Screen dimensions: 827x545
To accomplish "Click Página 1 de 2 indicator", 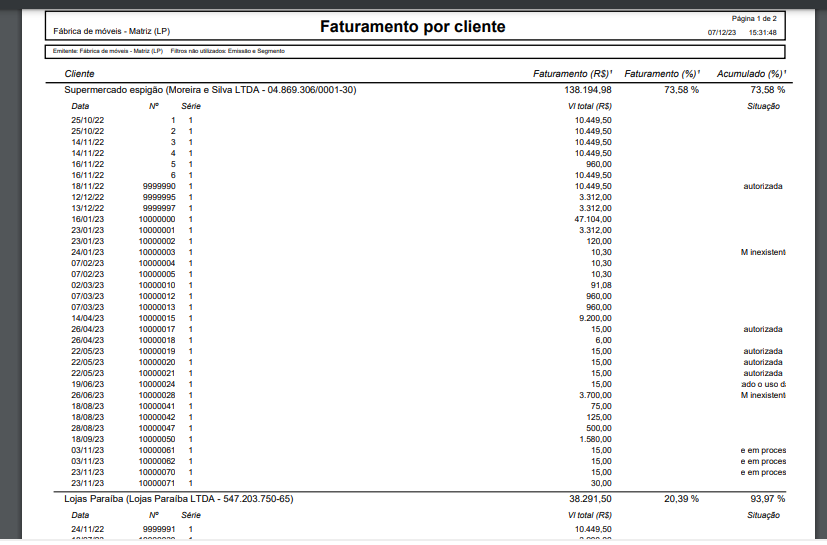I will click(754, 18).
